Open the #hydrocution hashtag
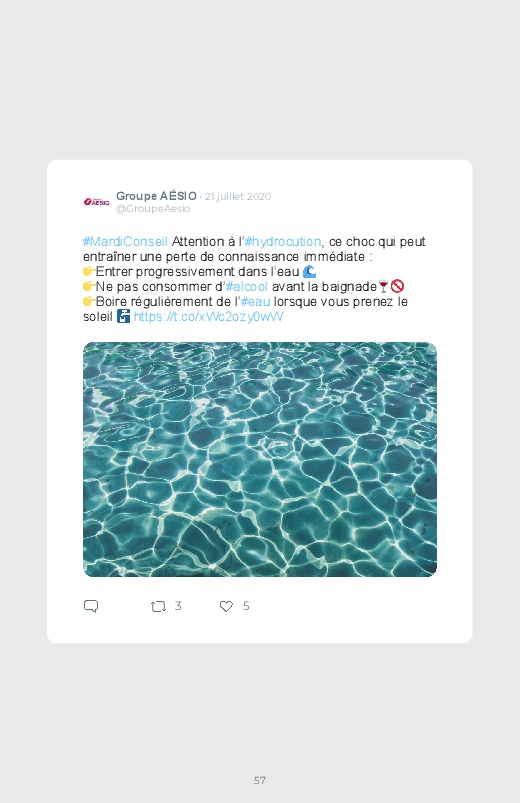This screenshot has height=803, width=520. (283, 241)
